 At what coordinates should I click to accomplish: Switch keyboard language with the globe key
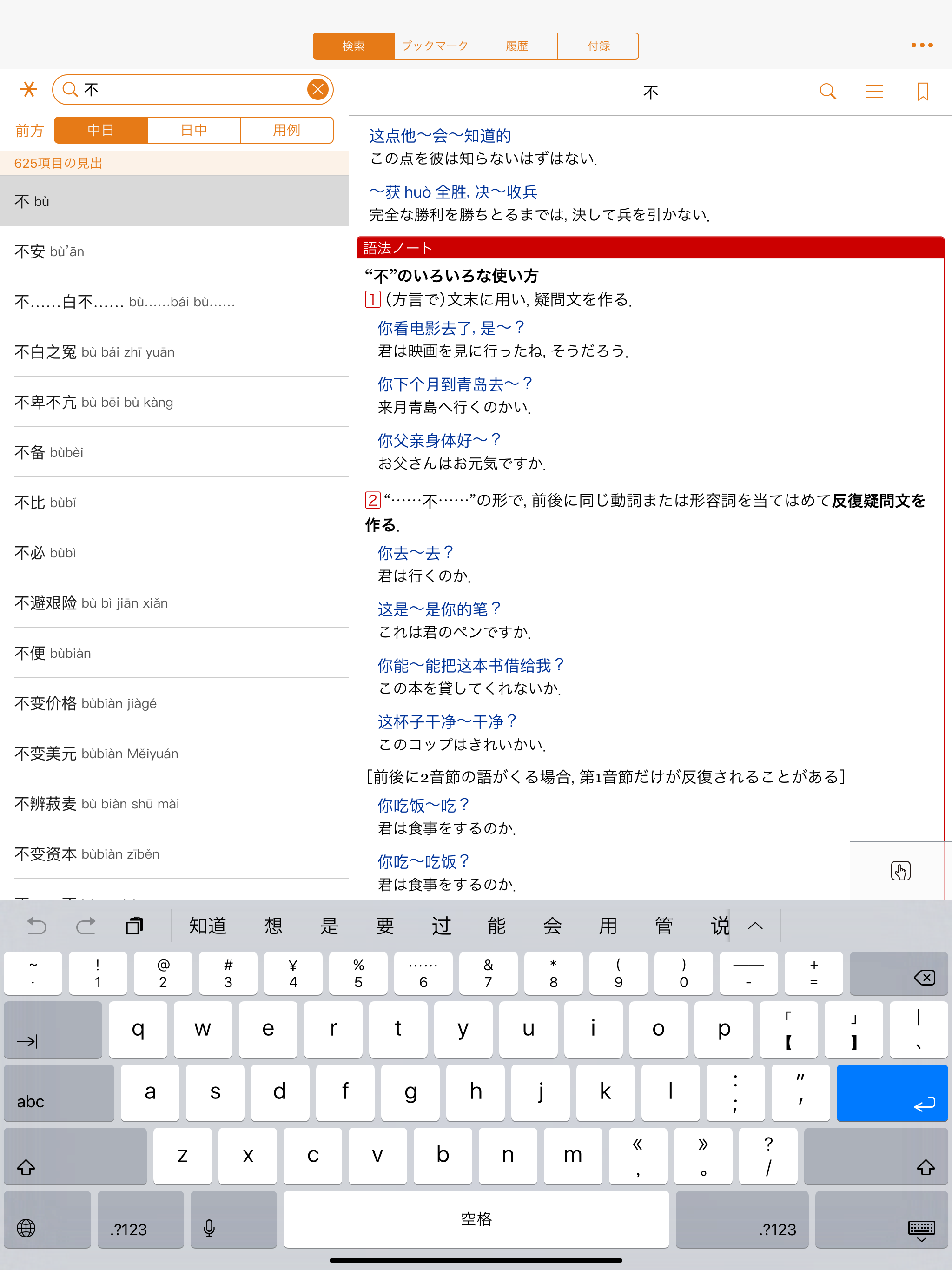coord(48,1219)
